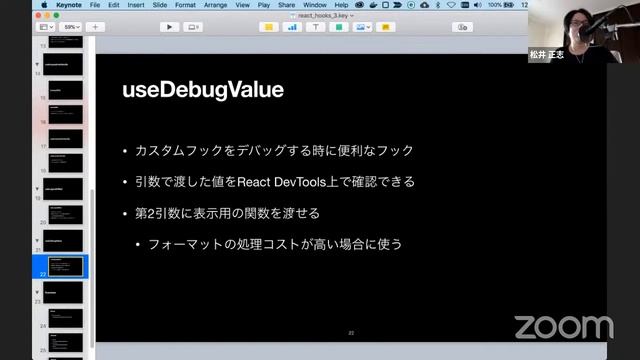Screen dimensions: 640x360
Task: Collapse the slide 21 group triangle
Action: click(37, 241)
